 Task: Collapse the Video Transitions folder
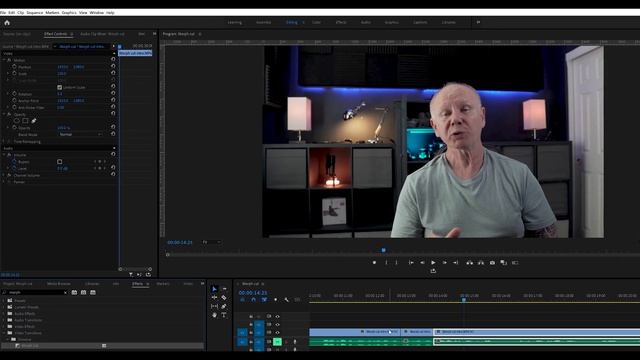click(x=4, y=333)
